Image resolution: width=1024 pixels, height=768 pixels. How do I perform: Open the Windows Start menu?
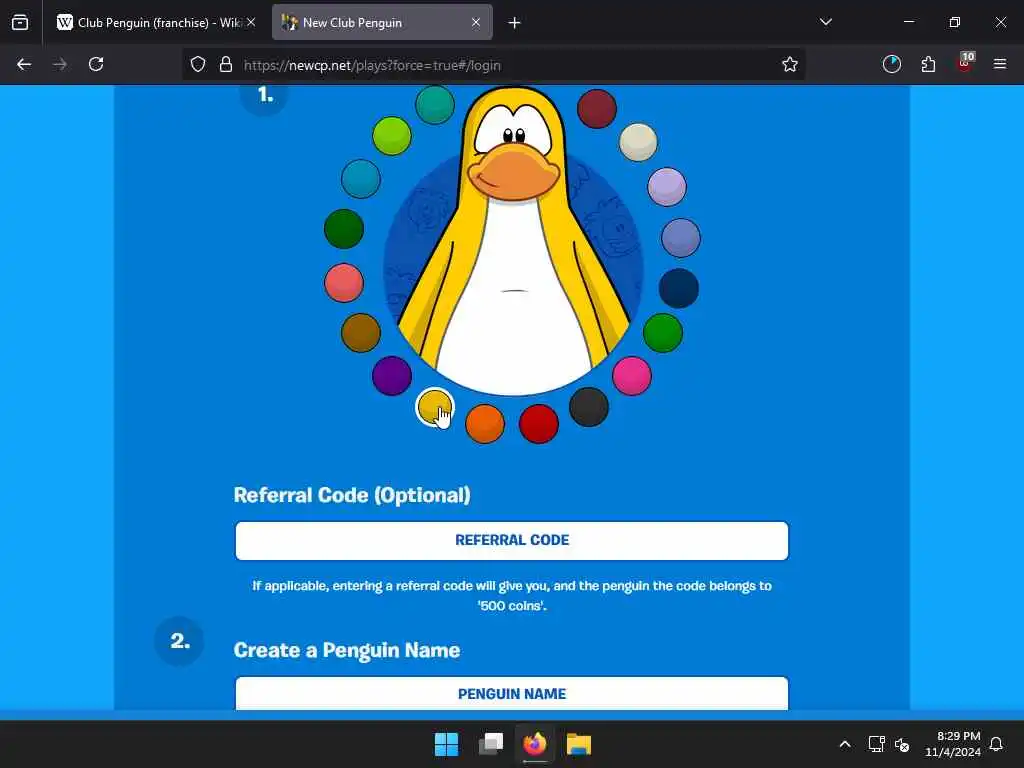coord(447,744)
